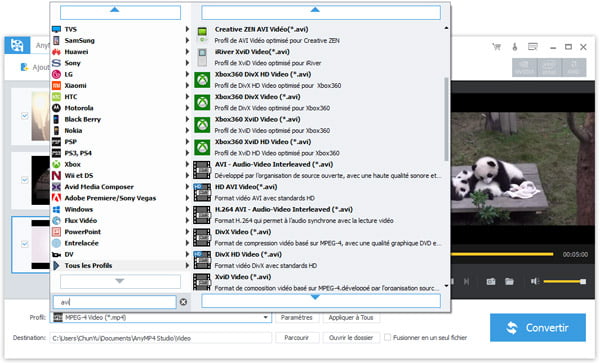This screenshot has height=363, width=600.
Task: Open the shopping cart purchase icon
Action: pyautogui.click(x=497, y=47)
